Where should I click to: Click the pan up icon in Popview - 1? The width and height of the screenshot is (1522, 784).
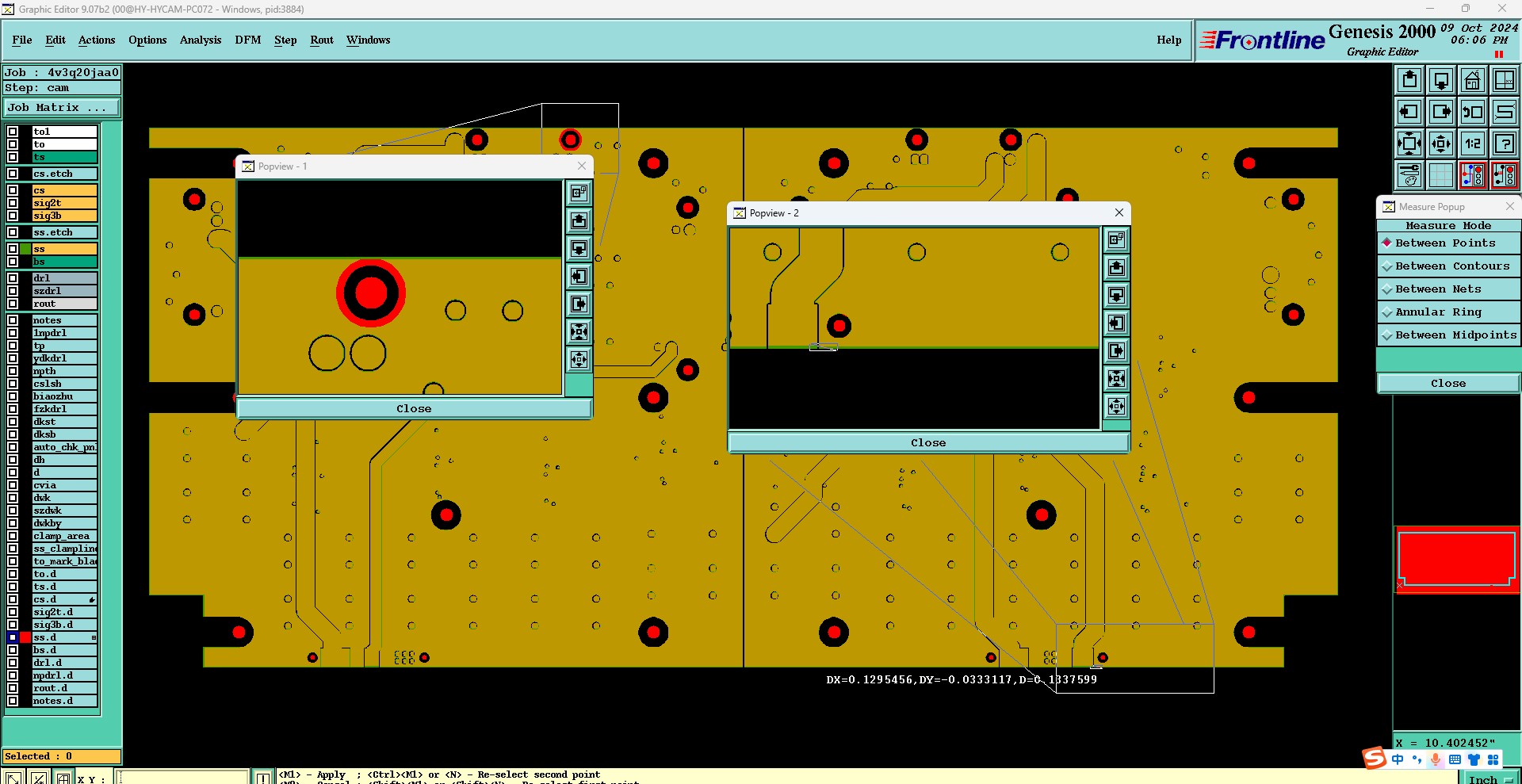click(x=579, y=220)
